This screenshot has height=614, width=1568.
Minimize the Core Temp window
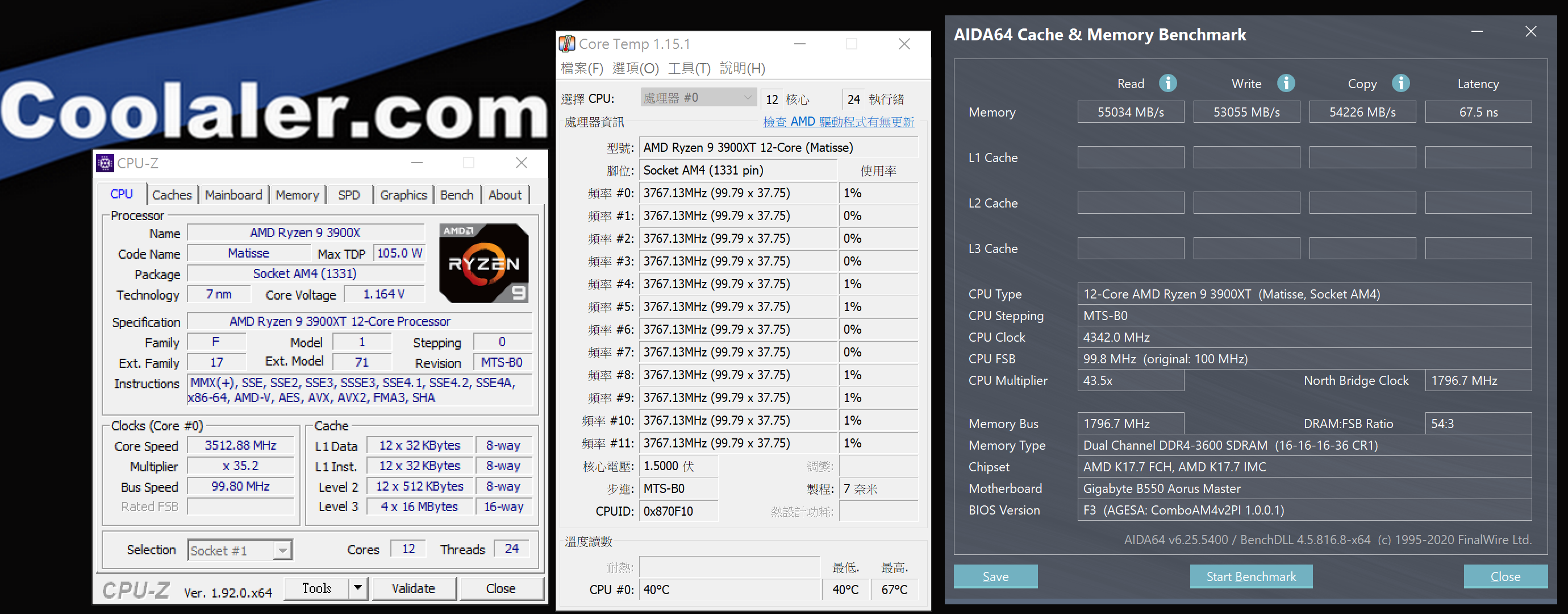click(x=800, y=44)
